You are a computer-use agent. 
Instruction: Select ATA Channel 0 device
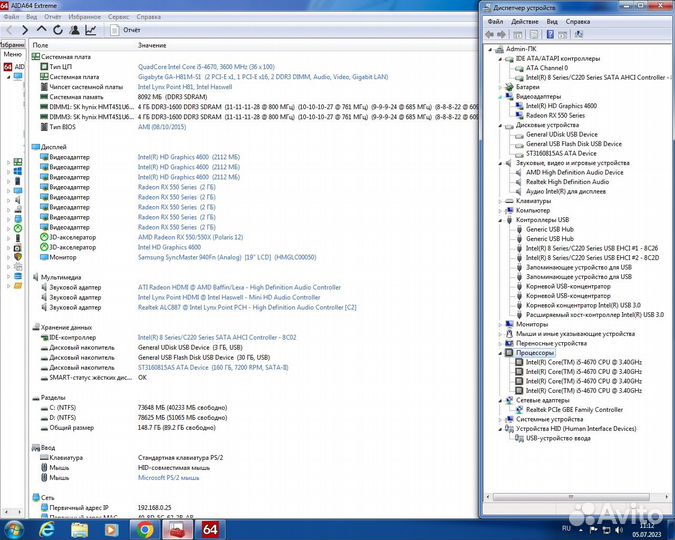pyautogui.click(x=547, y=68)
